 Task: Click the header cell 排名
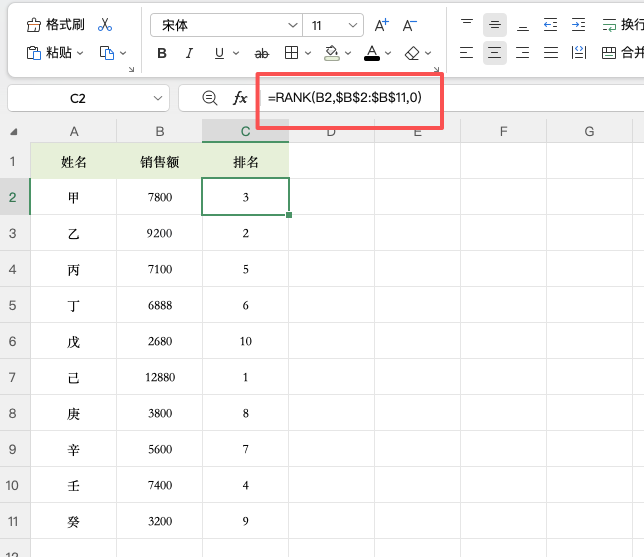point(246,161)
